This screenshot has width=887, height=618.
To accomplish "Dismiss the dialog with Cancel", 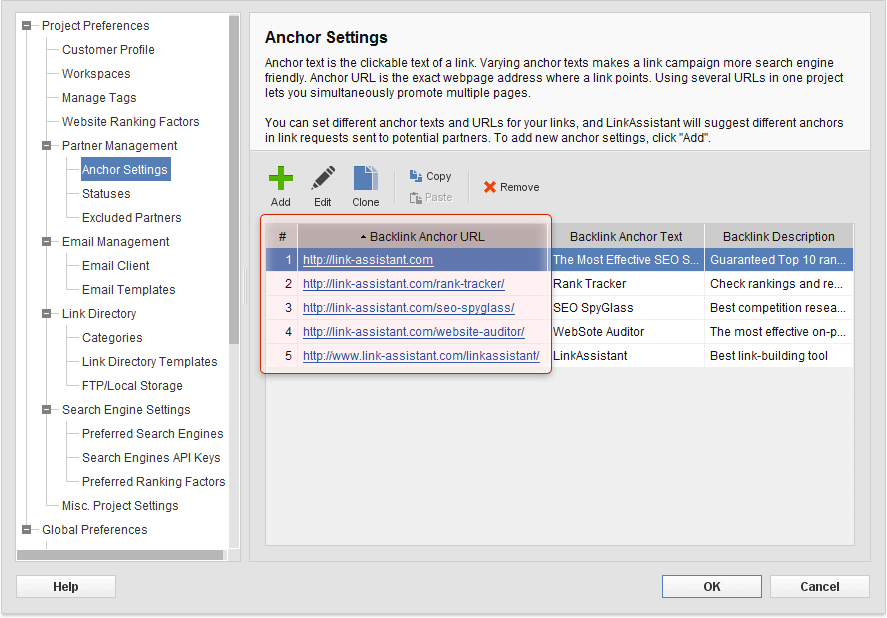I will [819, 586].
